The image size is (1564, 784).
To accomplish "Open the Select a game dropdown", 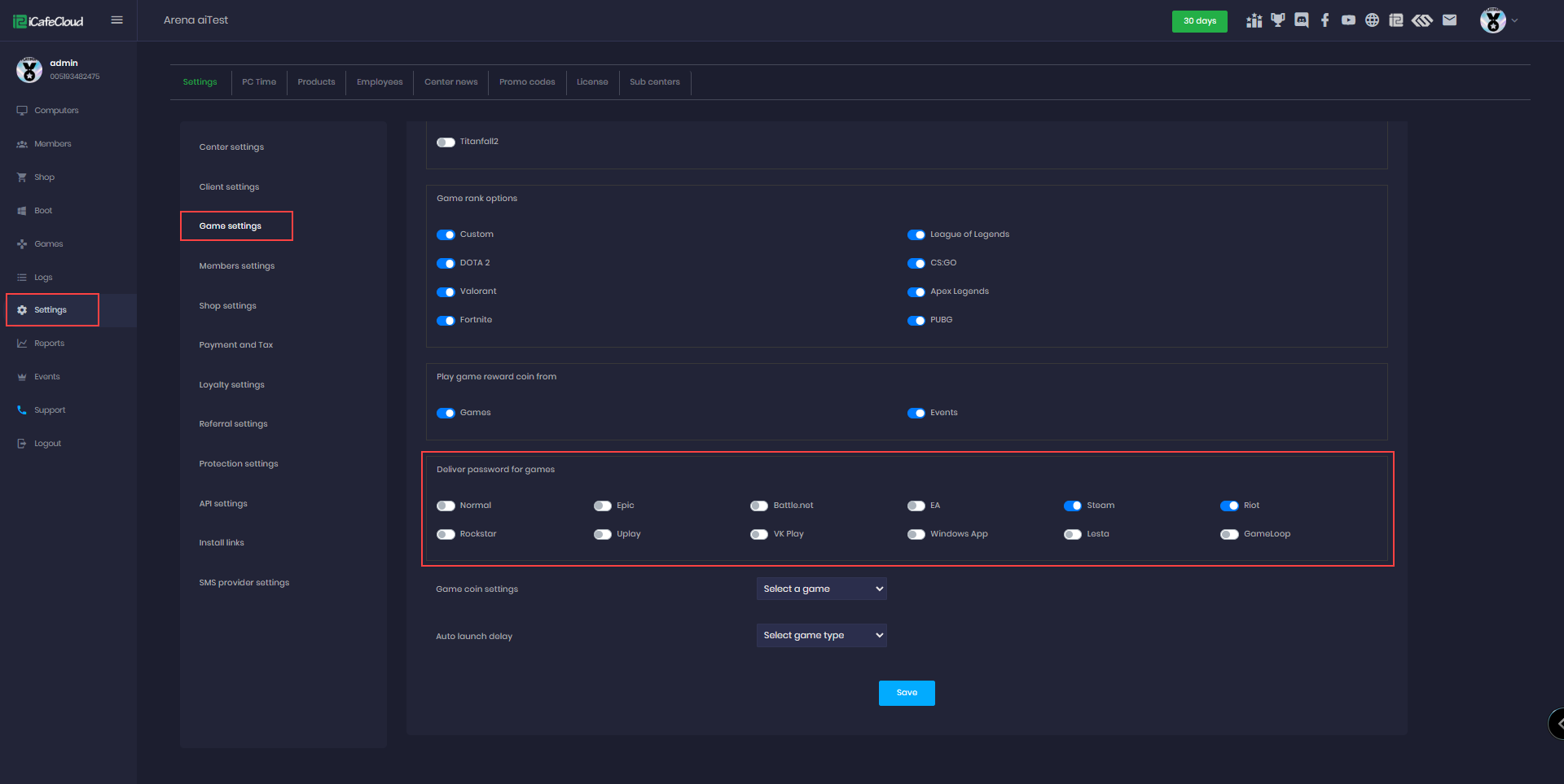I will 821,589.
